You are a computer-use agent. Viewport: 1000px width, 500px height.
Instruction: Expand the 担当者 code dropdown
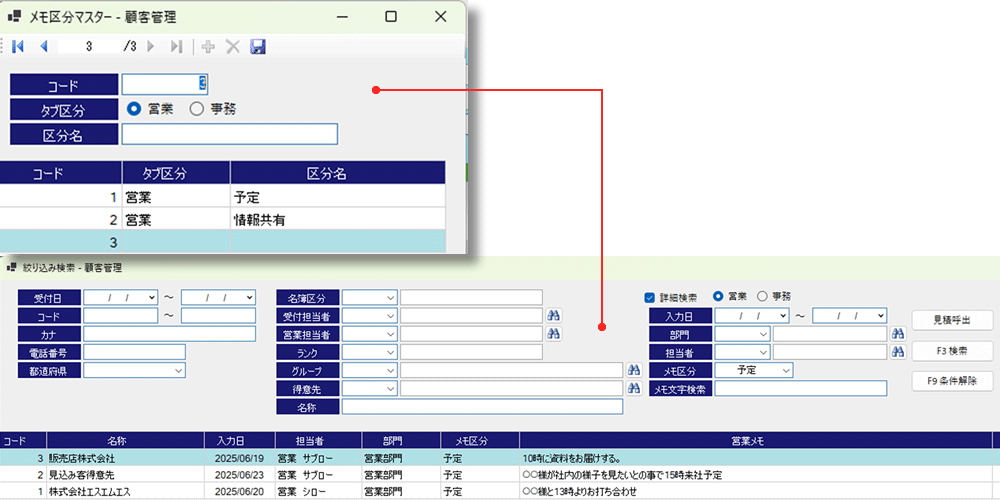[763, 352]
